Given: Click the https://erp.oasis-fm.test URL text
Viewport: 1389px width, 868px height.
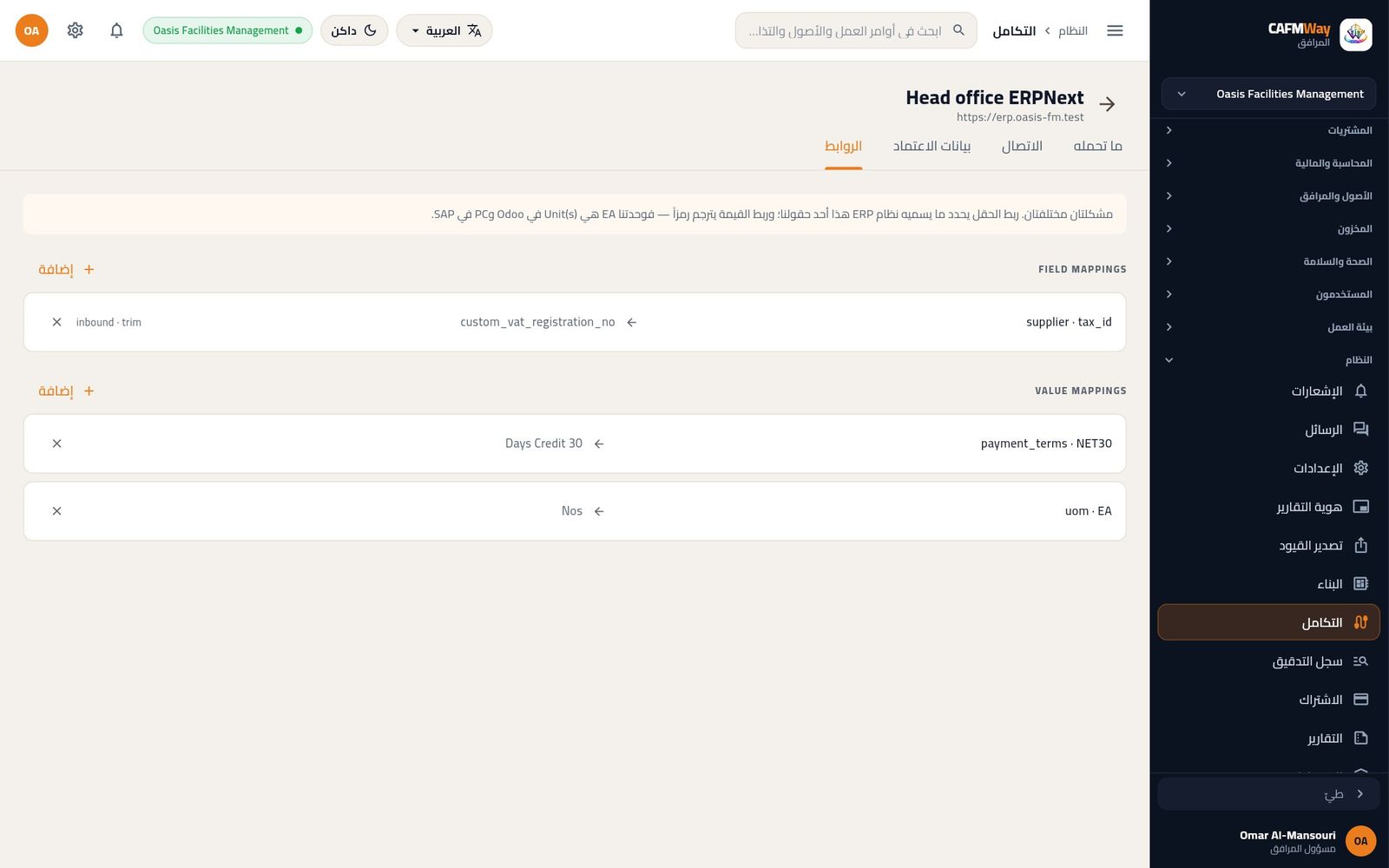Looking at the screenshot, I should [1020, 117].
